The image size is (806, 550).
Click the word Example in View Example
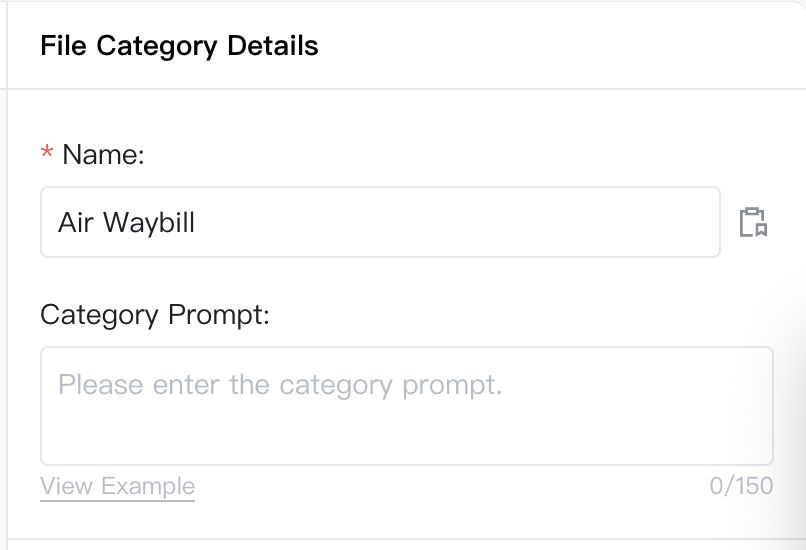pos(148,486)
